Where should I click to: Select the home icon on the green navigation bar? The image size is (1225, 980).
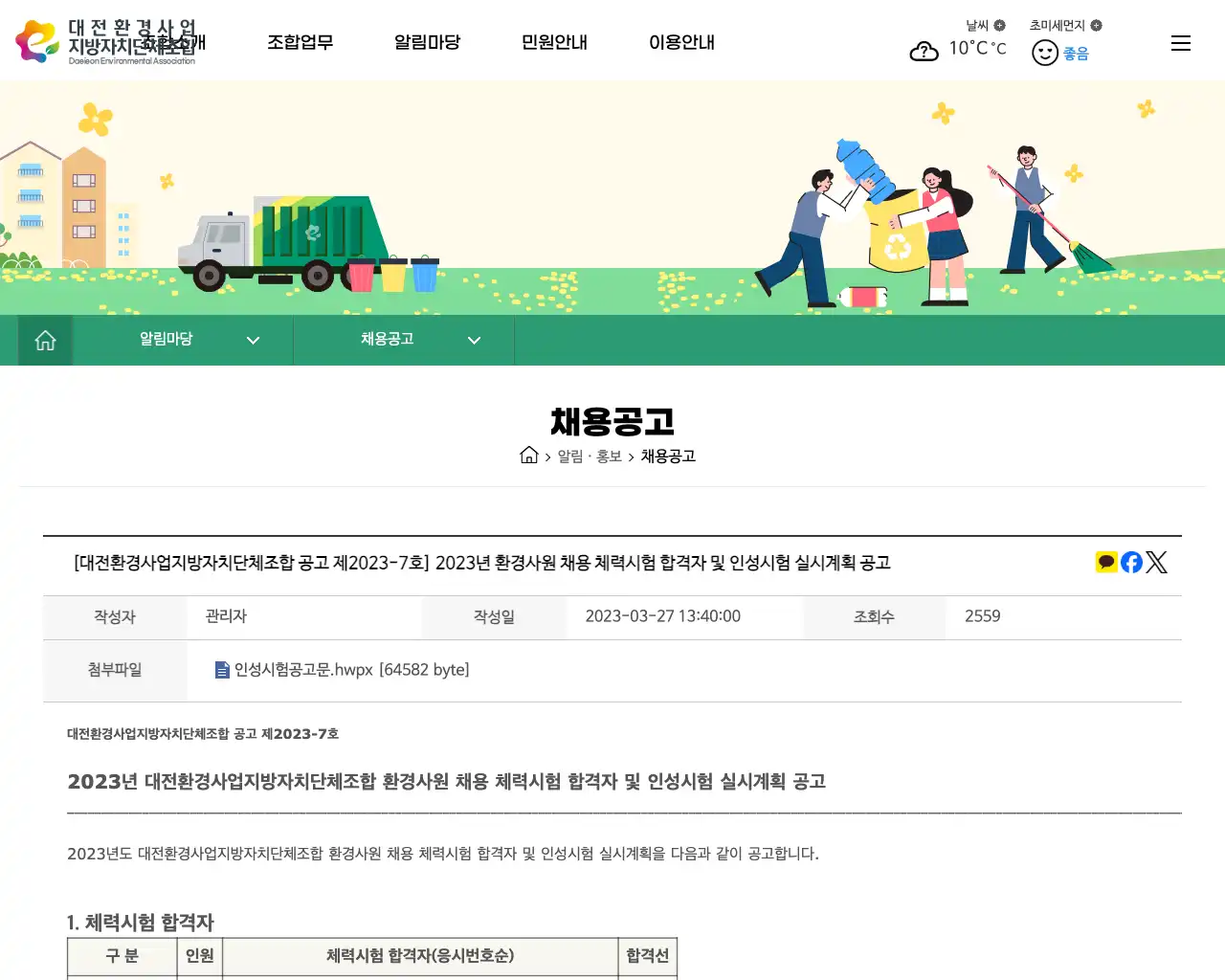point(44,340)
